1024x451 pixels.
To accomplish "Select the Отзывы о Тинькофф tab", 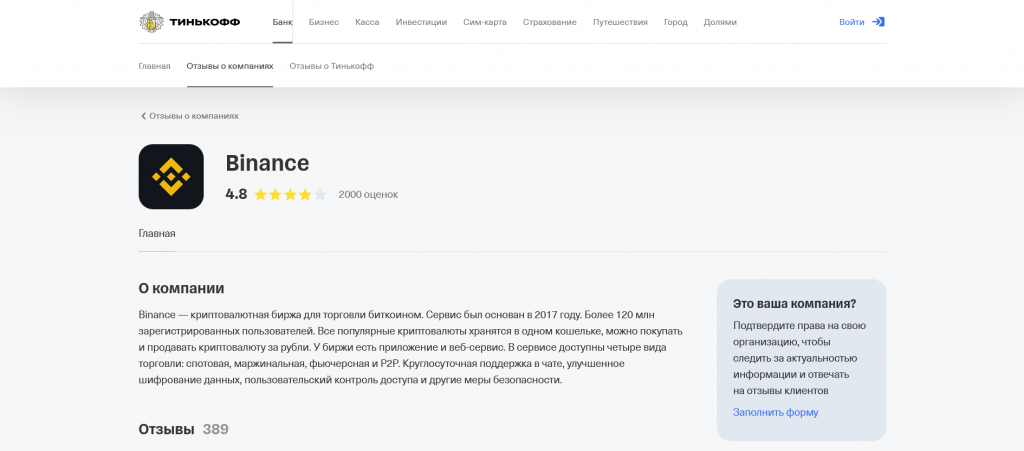I will click(331, 66).
